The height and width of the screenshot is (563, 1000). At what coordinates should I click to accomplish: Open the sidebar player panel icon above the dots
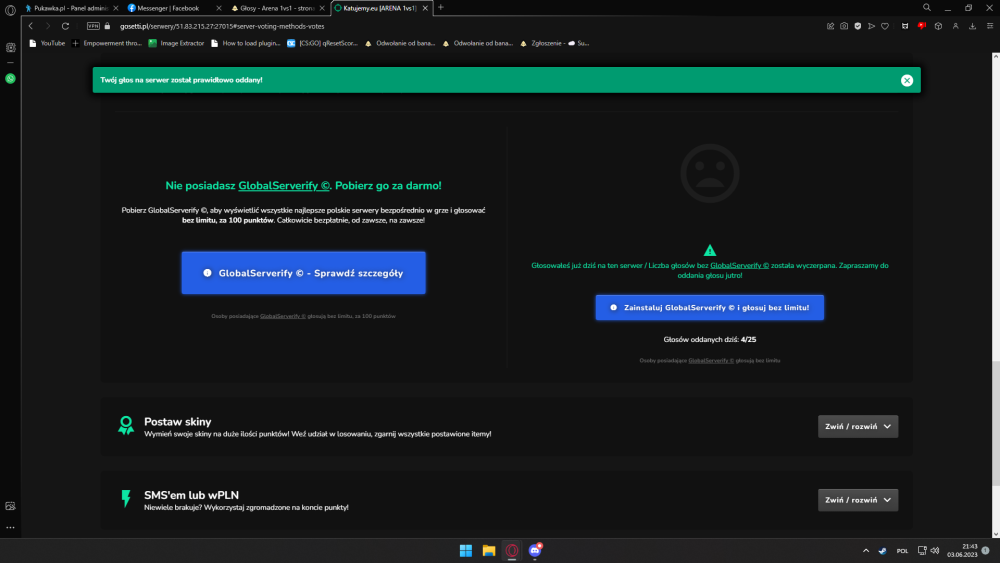(x=10, y=506)
